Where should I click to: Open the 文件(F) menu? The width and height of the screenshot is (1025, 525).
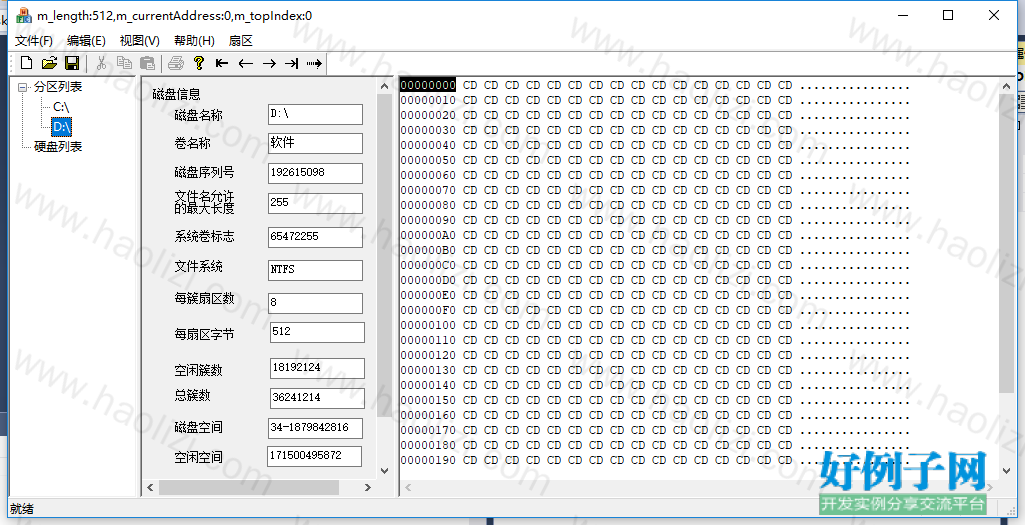point(33,41)
